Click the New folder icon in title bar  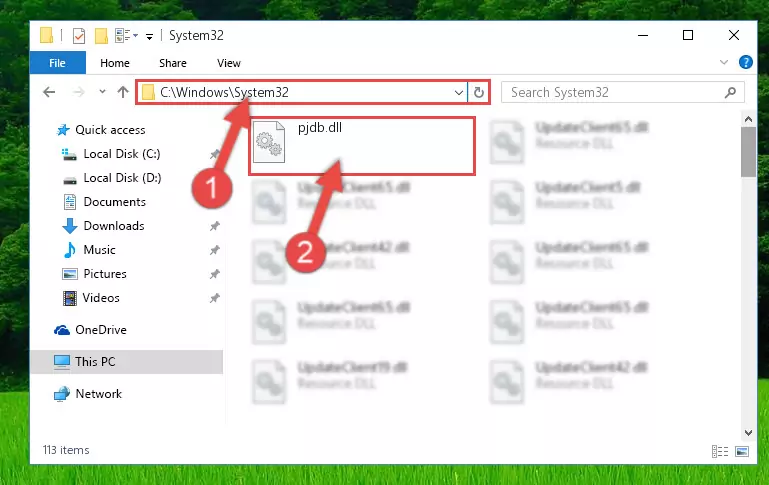point(101,36)
